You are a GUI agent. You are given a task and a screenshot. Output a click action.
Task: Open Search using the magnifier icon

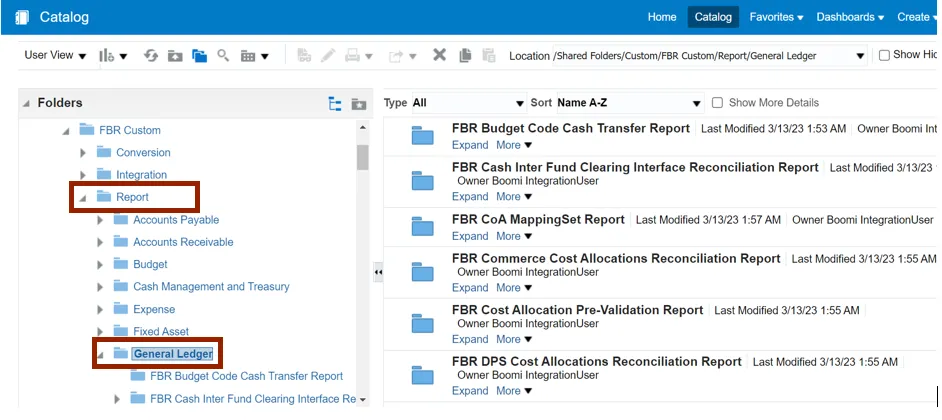point(223,56)
